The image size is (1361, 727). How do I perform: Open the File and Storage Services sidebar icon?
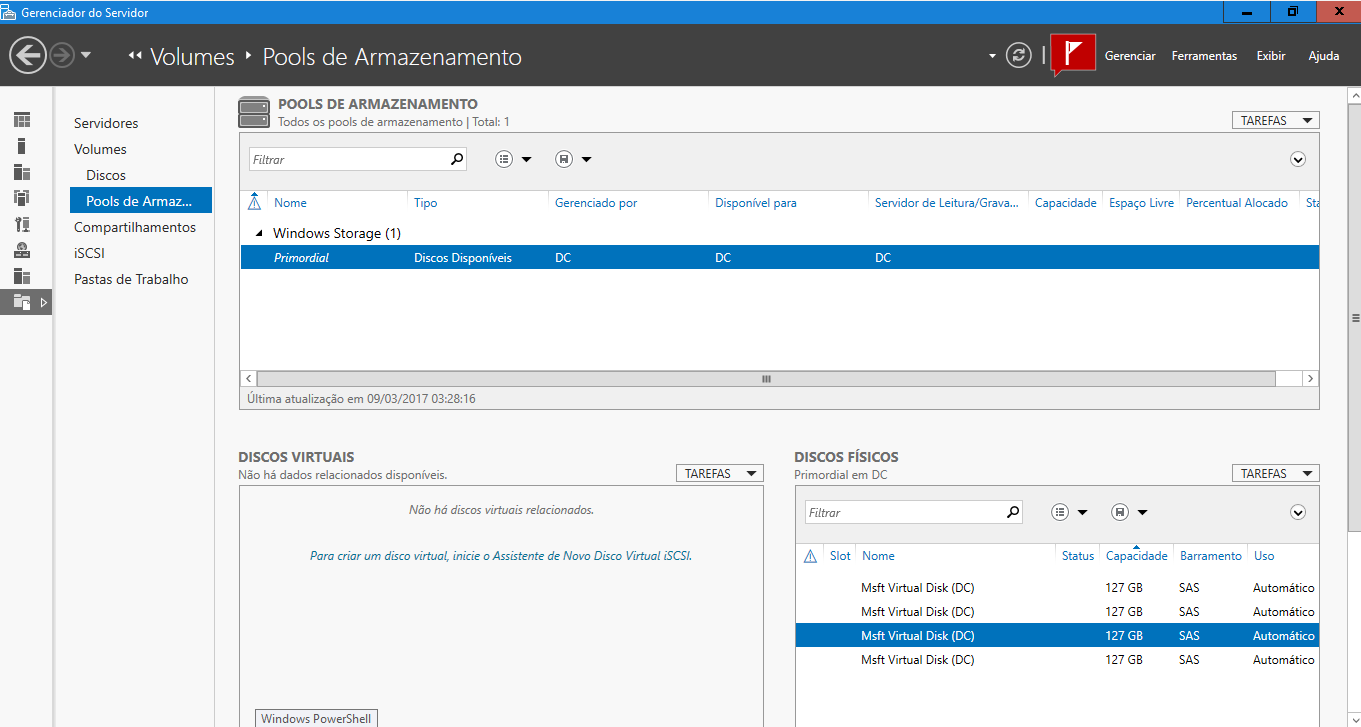22,302
